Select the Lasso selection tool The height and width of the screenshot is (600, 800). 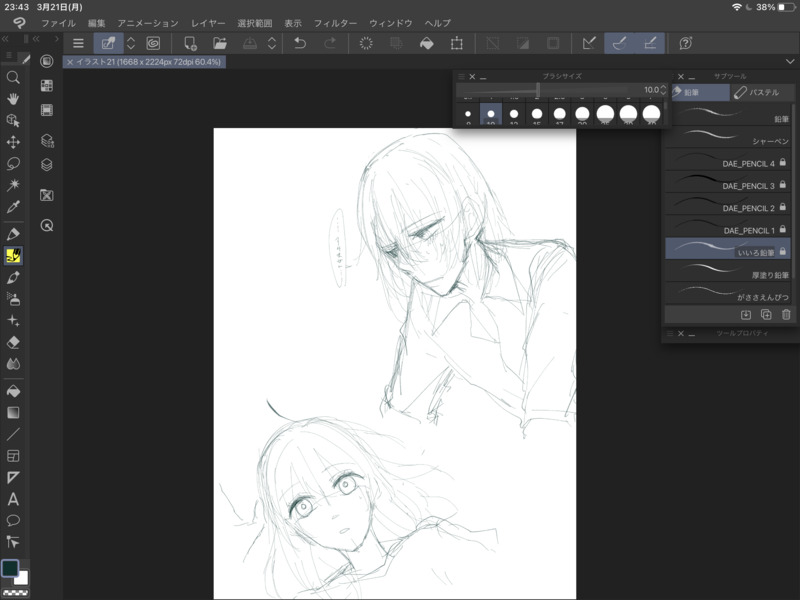click(x=13, y=164)
